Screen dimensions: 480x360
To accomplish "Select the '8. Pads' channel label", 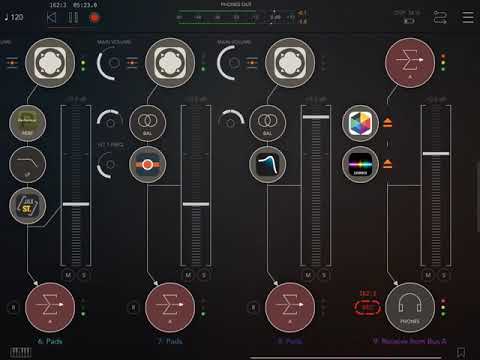I will click(290, 341).
